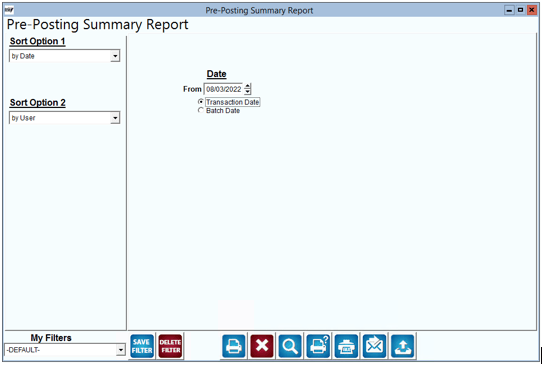Decrease From date with down arrow
Viewport: 544px width, 365px height.
coord(247,92)
